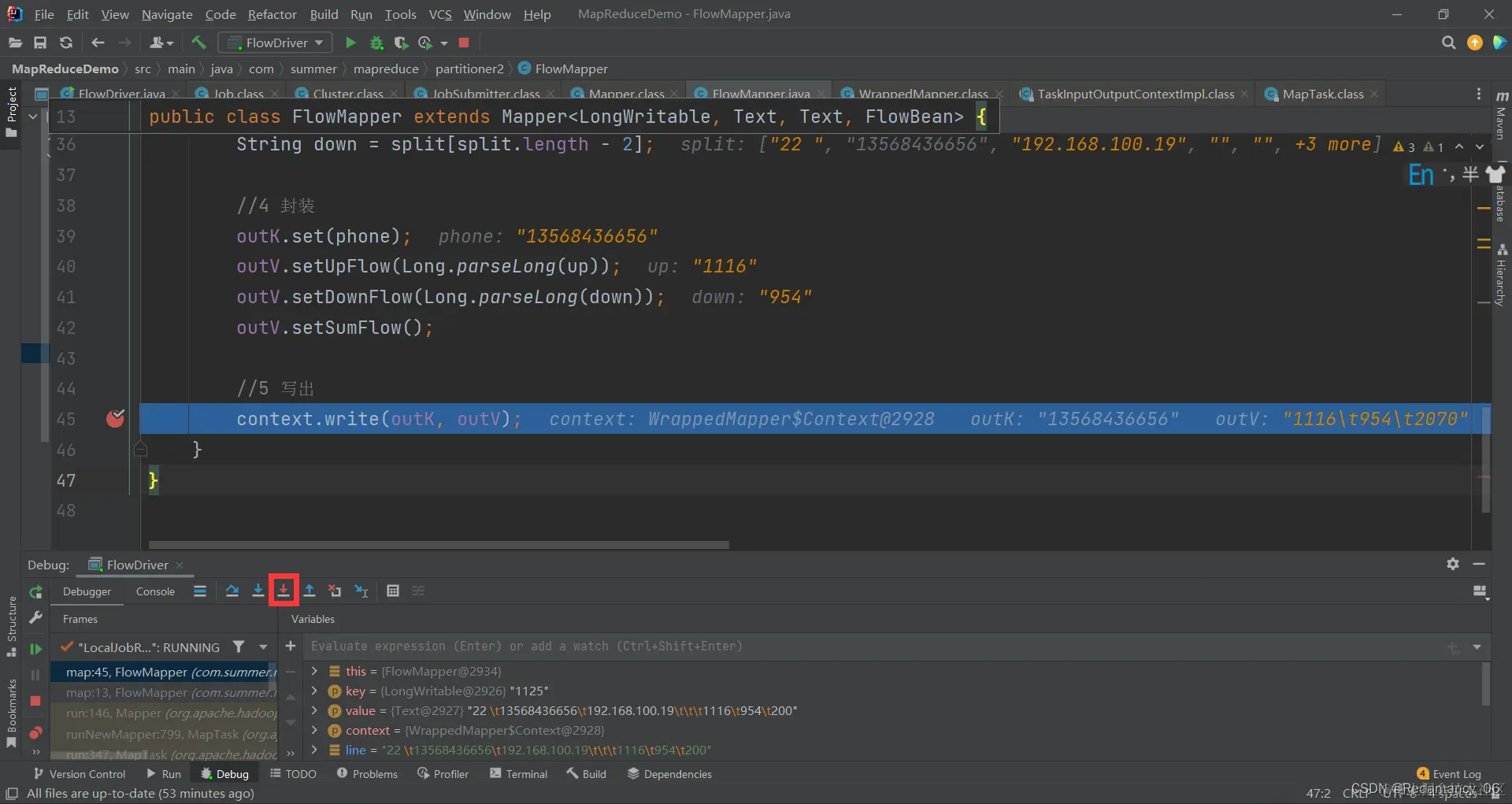
Task: Switch to the TaskInputOutputContextImpl.class editor tab
Action: click(x=1135, y=94)
